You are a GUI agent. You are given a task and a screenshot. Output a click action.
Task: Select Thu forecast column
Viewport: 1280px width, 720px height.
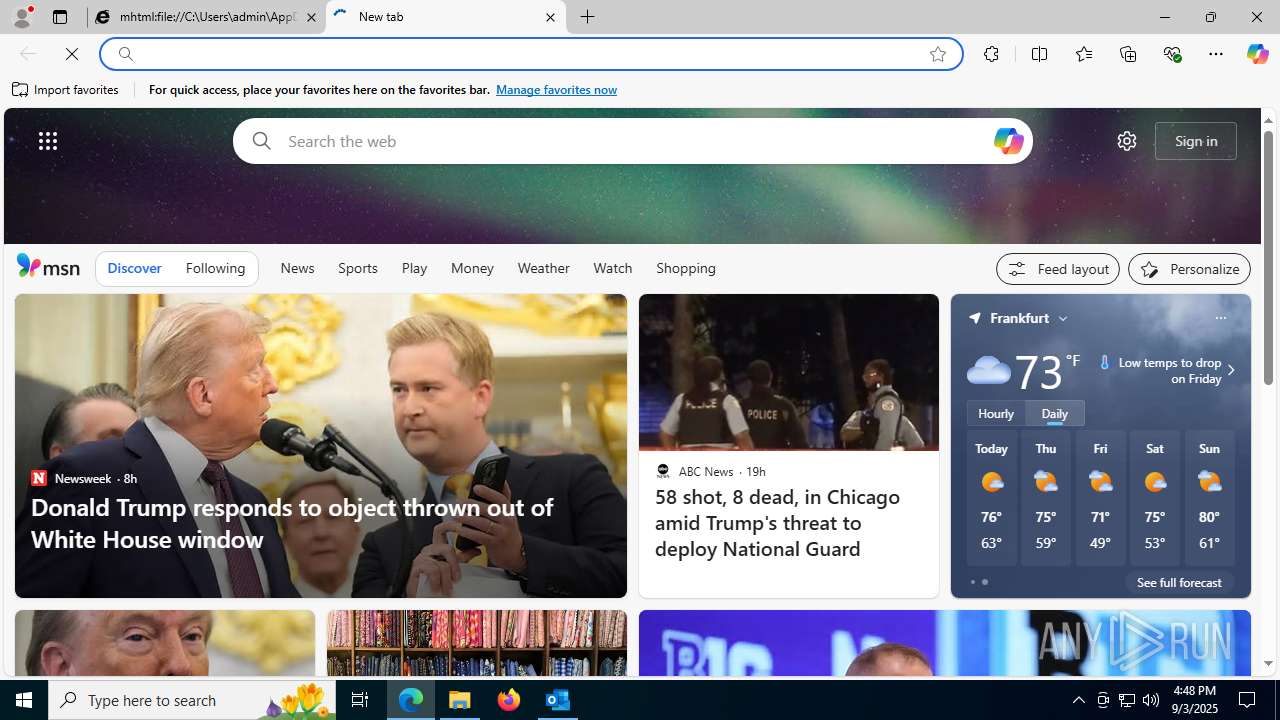tap(1046, 498)
